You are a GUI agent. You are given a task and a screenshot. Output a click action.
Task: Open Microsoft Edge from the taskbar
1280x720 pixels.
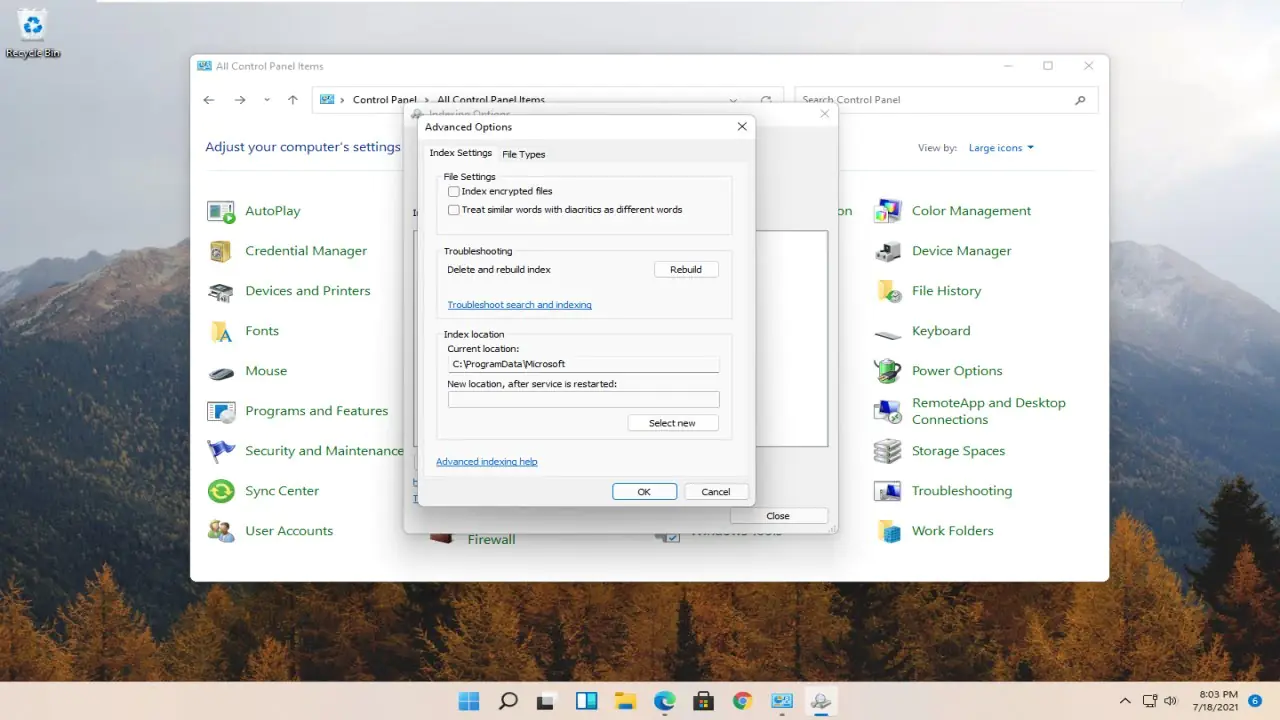(x=665, y=701)
